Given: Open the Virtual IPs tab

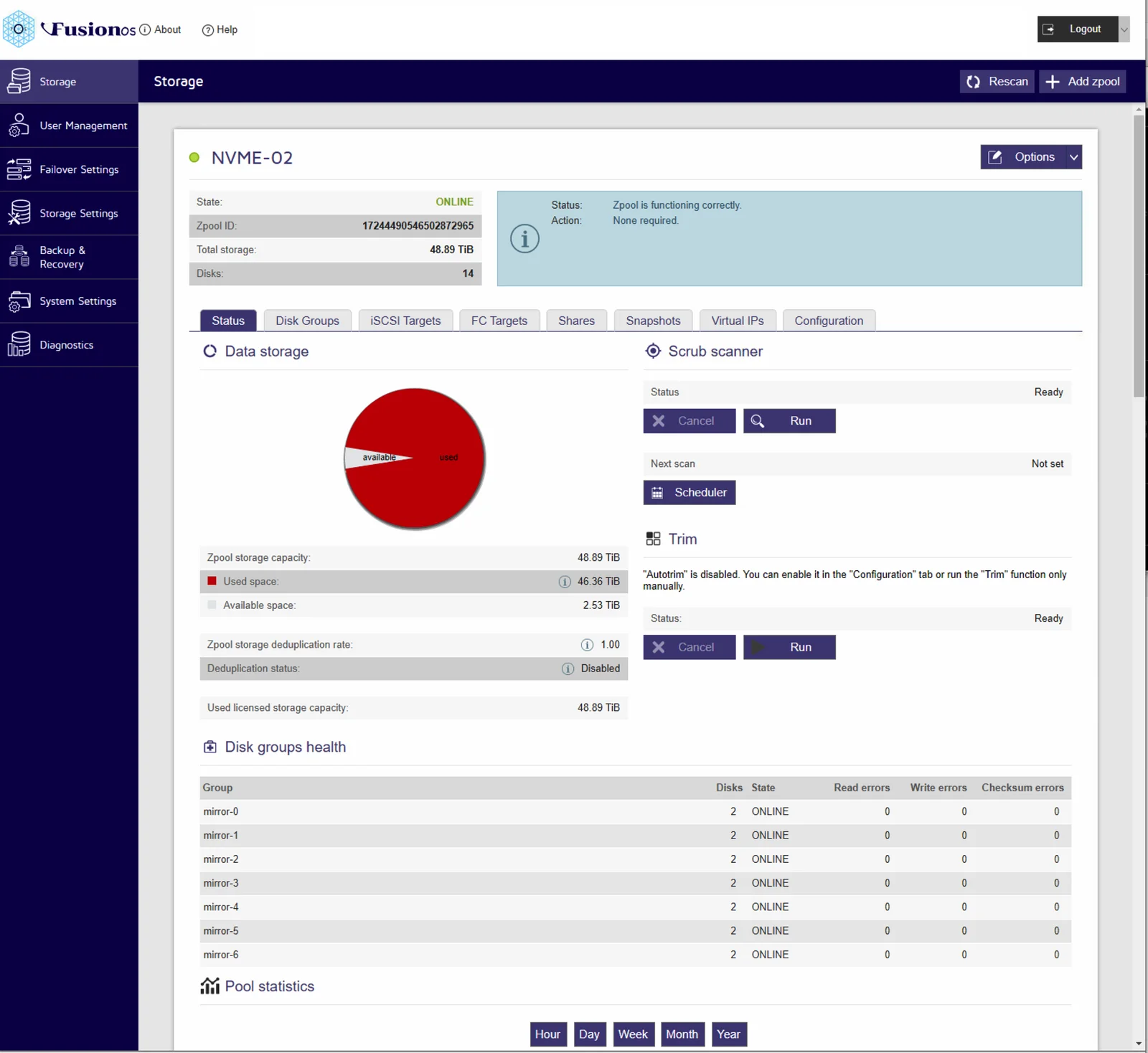Looking at the screenshot, I should coord(738,321).
